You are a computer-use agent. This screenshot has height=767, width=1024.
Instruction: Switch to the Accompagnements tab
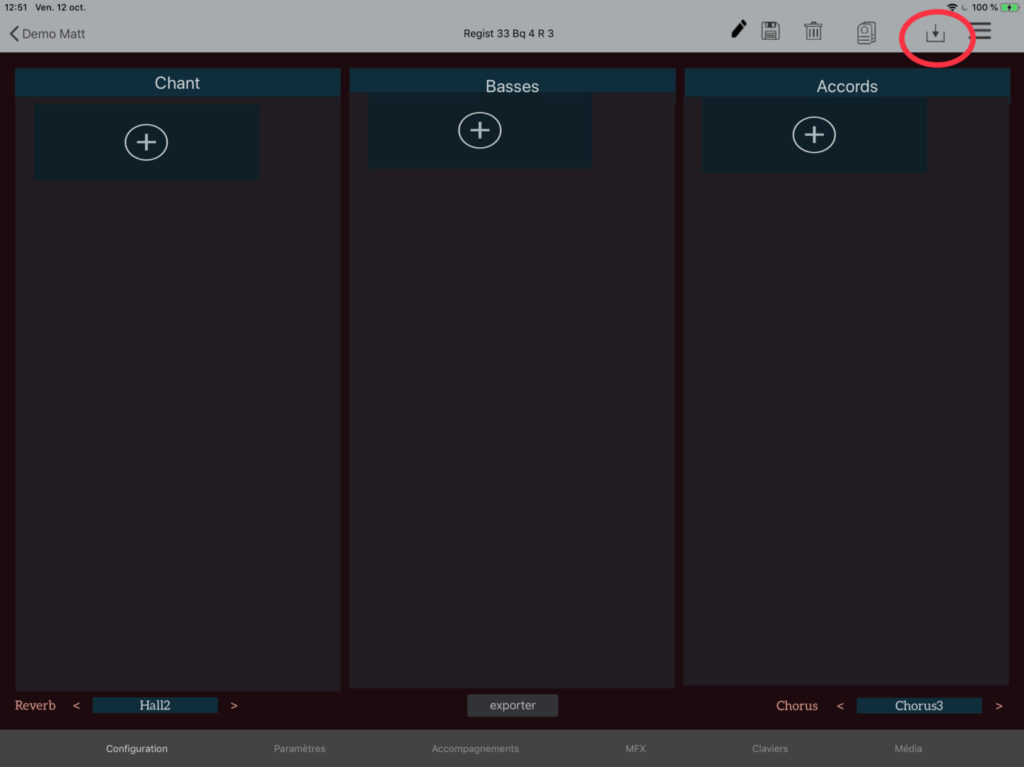point(475,749)
